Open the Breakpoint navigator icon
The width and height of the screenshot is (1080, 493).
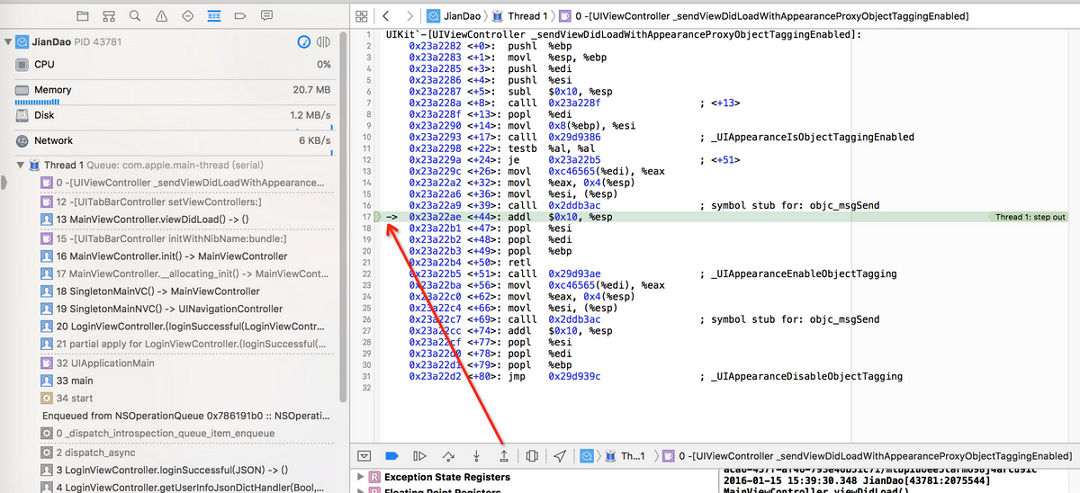[x=240, y=15]
